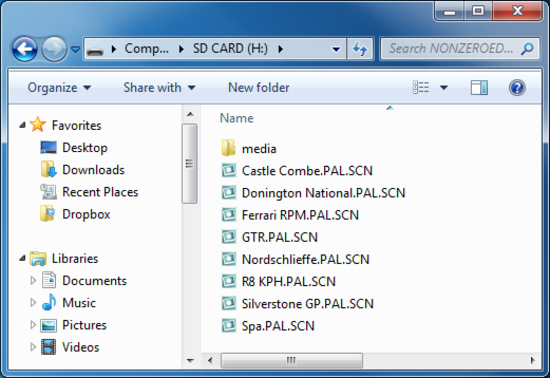Image resolution: width=550 pixels, height=378 pixels.
Task: Click the Desktop icon in Favorites
Action: [48, 148]
